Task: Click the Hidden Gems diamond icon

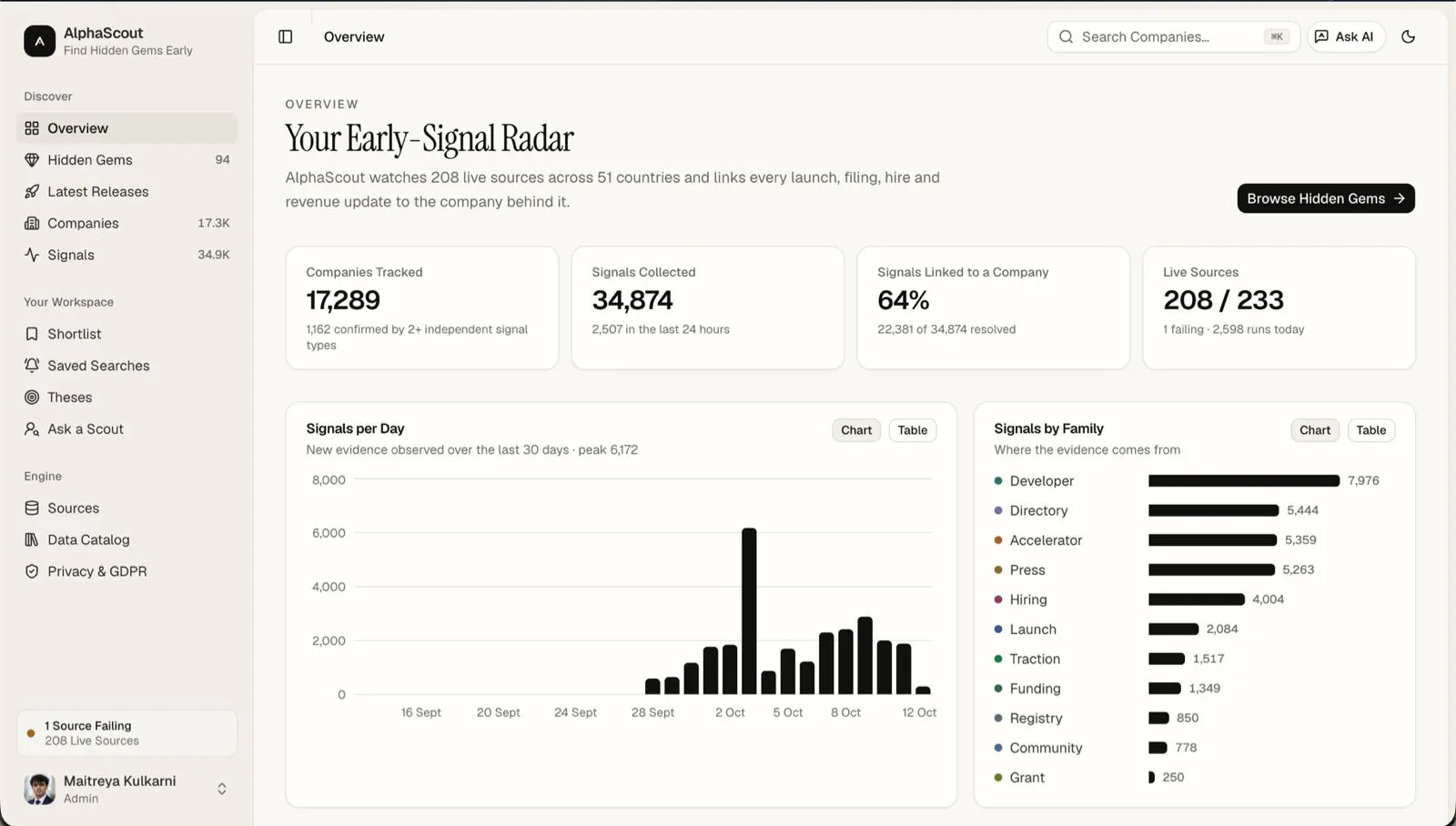Action: 32,160
